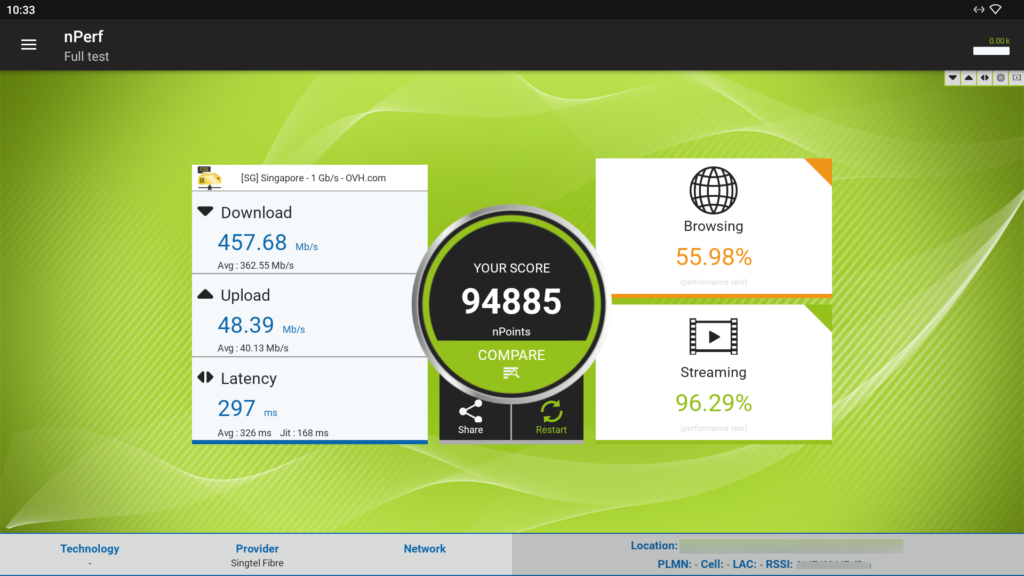Click the large Browsing globe icon
The height and width of the screenshot is (576, 1024).
713,190
